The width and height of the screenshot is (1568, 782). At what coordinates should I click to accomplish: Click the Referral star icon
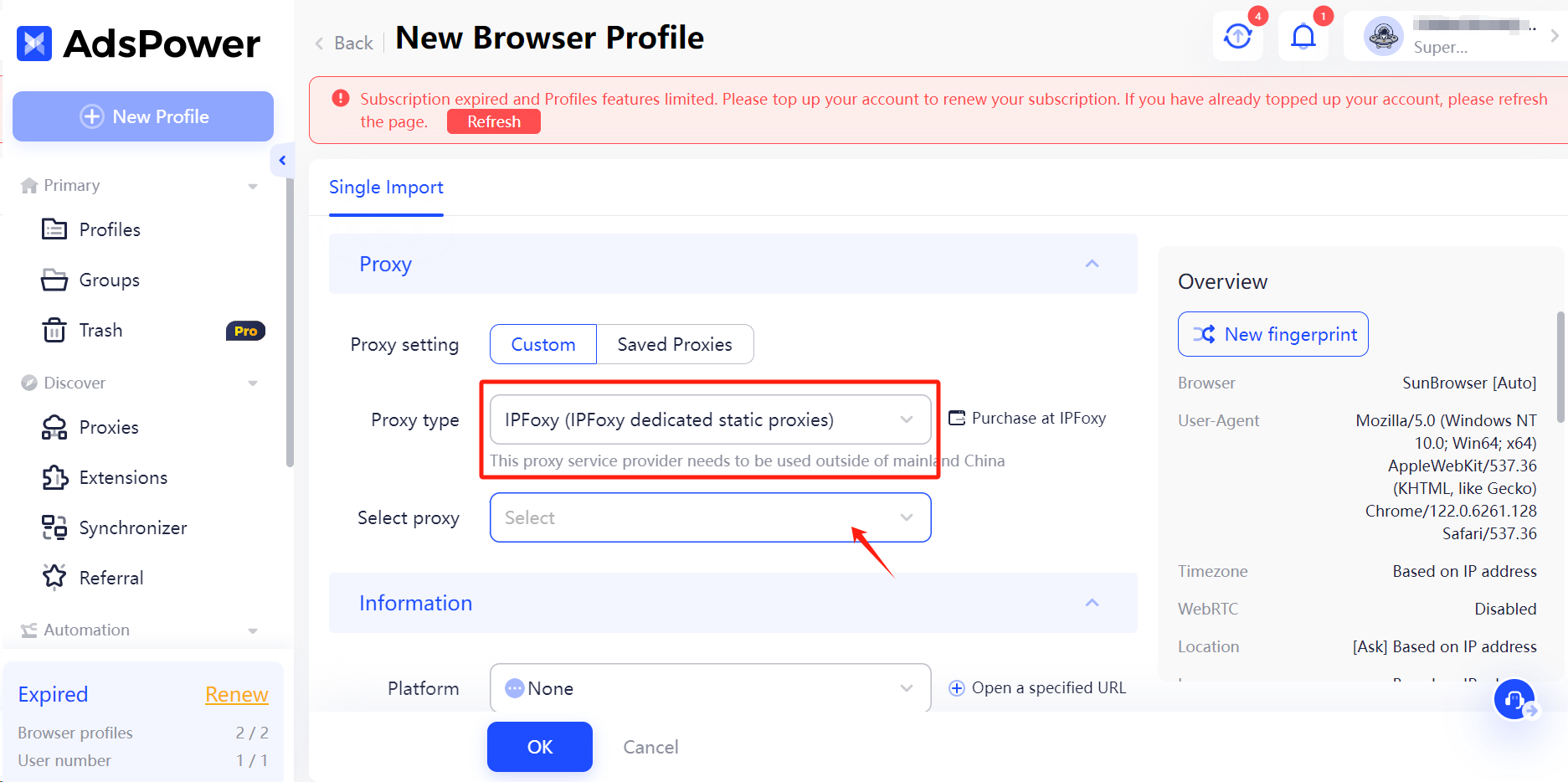[x=54, y=577]
